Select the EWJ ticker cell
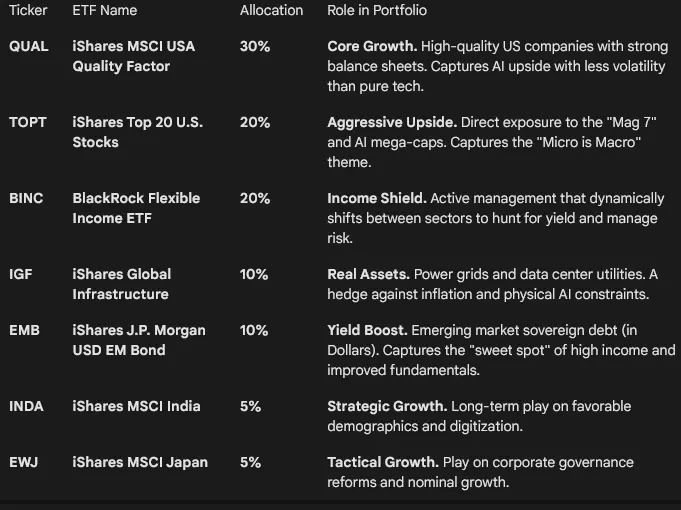 click(23, 462)
